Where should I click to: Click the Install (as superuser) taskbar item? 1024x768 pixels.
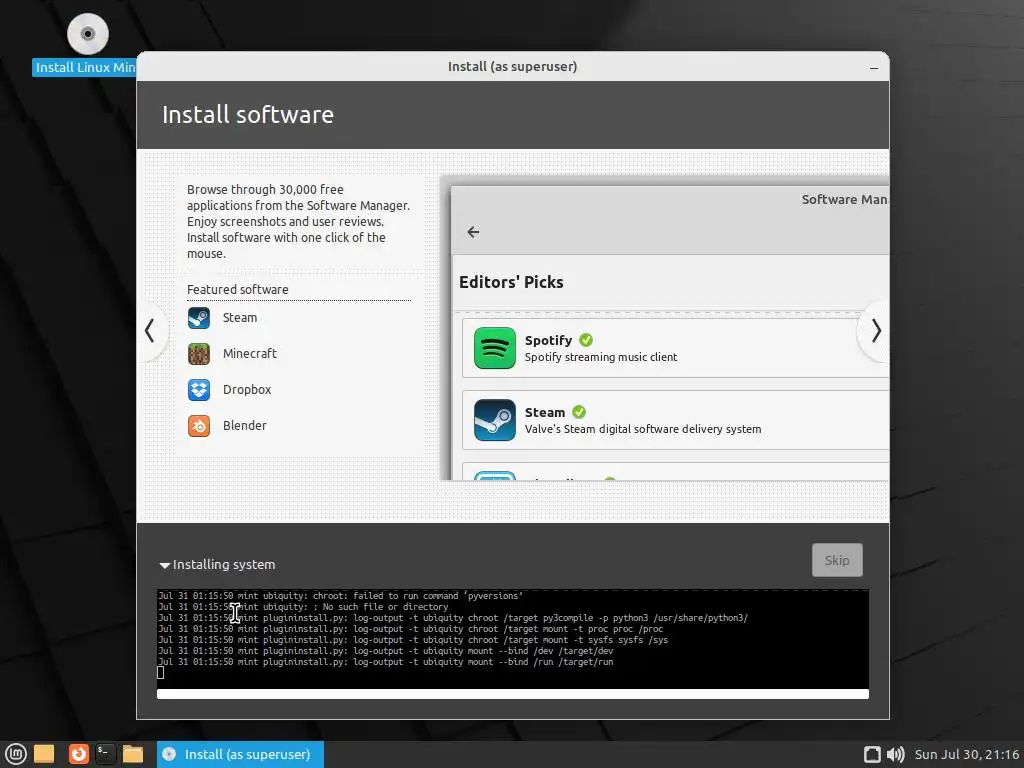pyautogui.click(x=240, y=754)
